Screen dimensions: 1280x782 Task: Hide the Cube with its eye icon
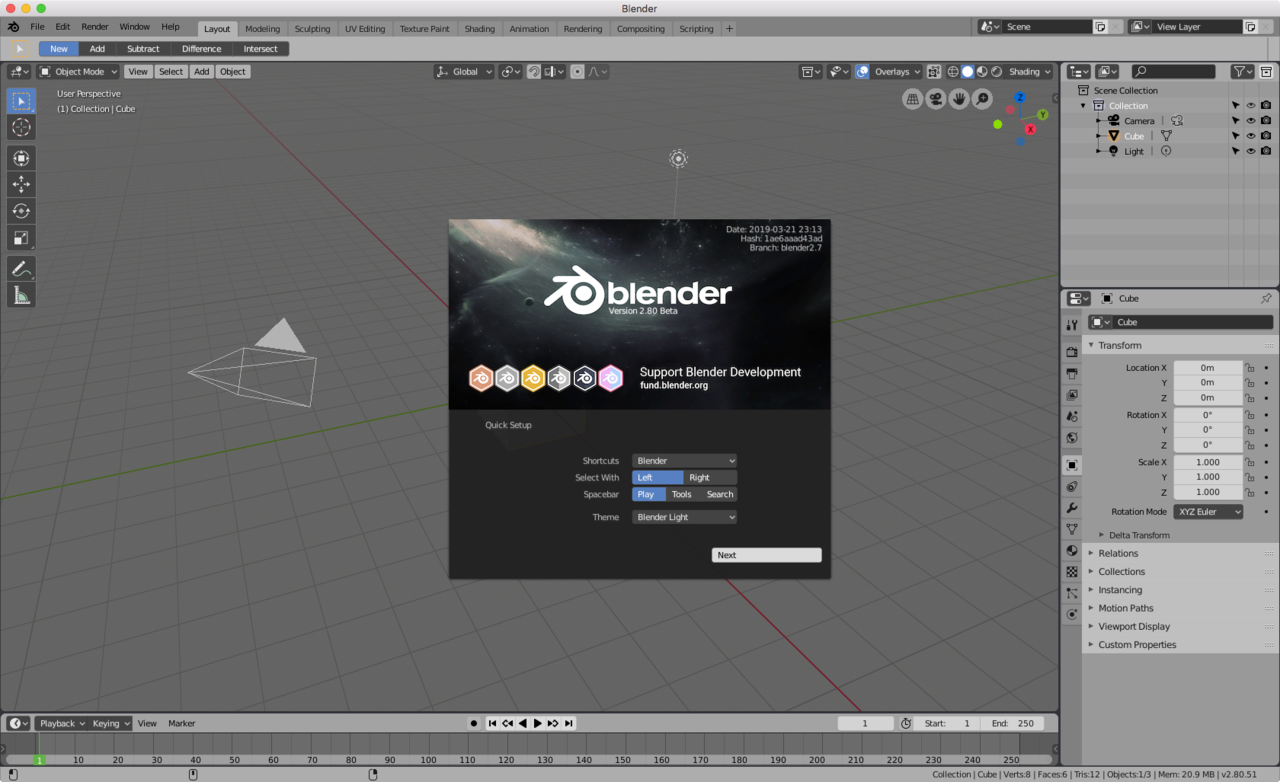coord(1250,136)
